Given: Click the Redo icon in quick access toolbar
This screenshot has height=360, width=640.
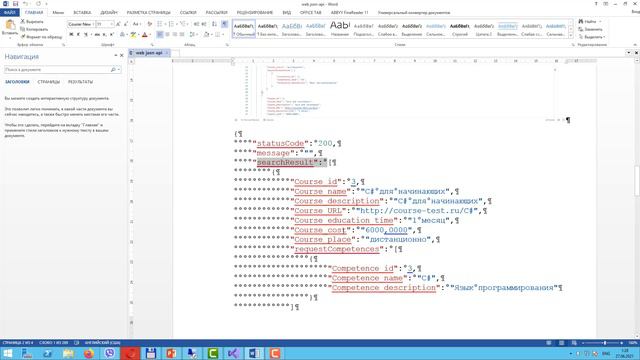Looking at the screenshot, I should [38, 4].
